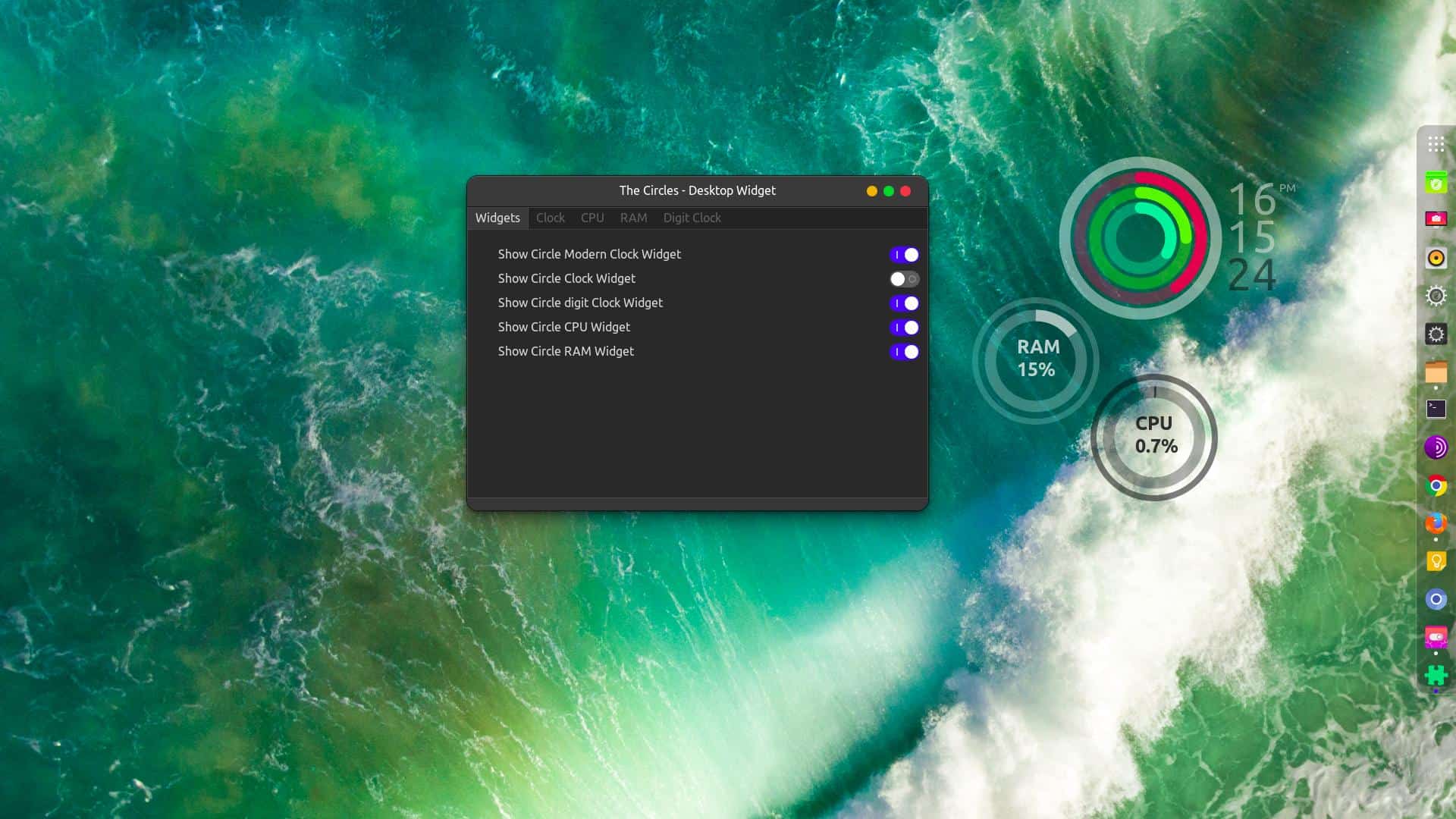Click the 'Show Circle CPU Widget' label
This screenshot has width=1456, height=819.
click(x=564, y=327)
